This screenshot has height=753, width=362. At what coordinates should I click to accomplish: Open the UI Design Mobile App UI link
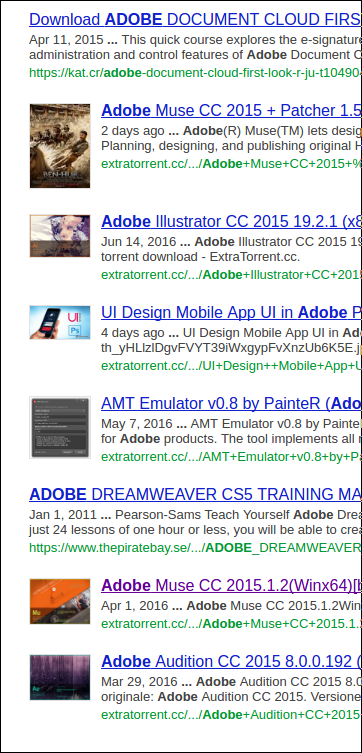[x=231, y=313]
